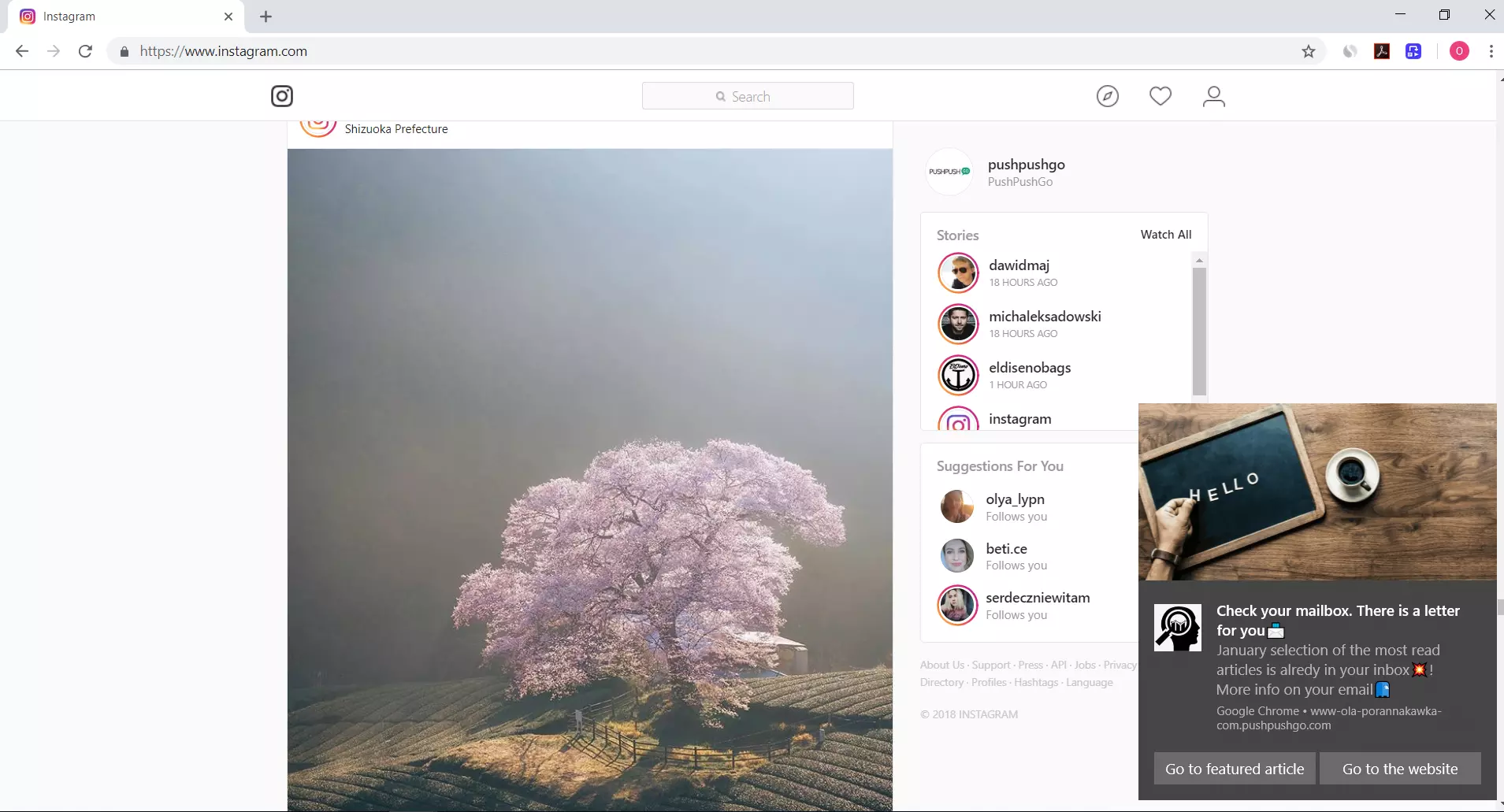The image size is (1504, 812).
Task: Open the pushpushgo username link
Action: 1027,165
